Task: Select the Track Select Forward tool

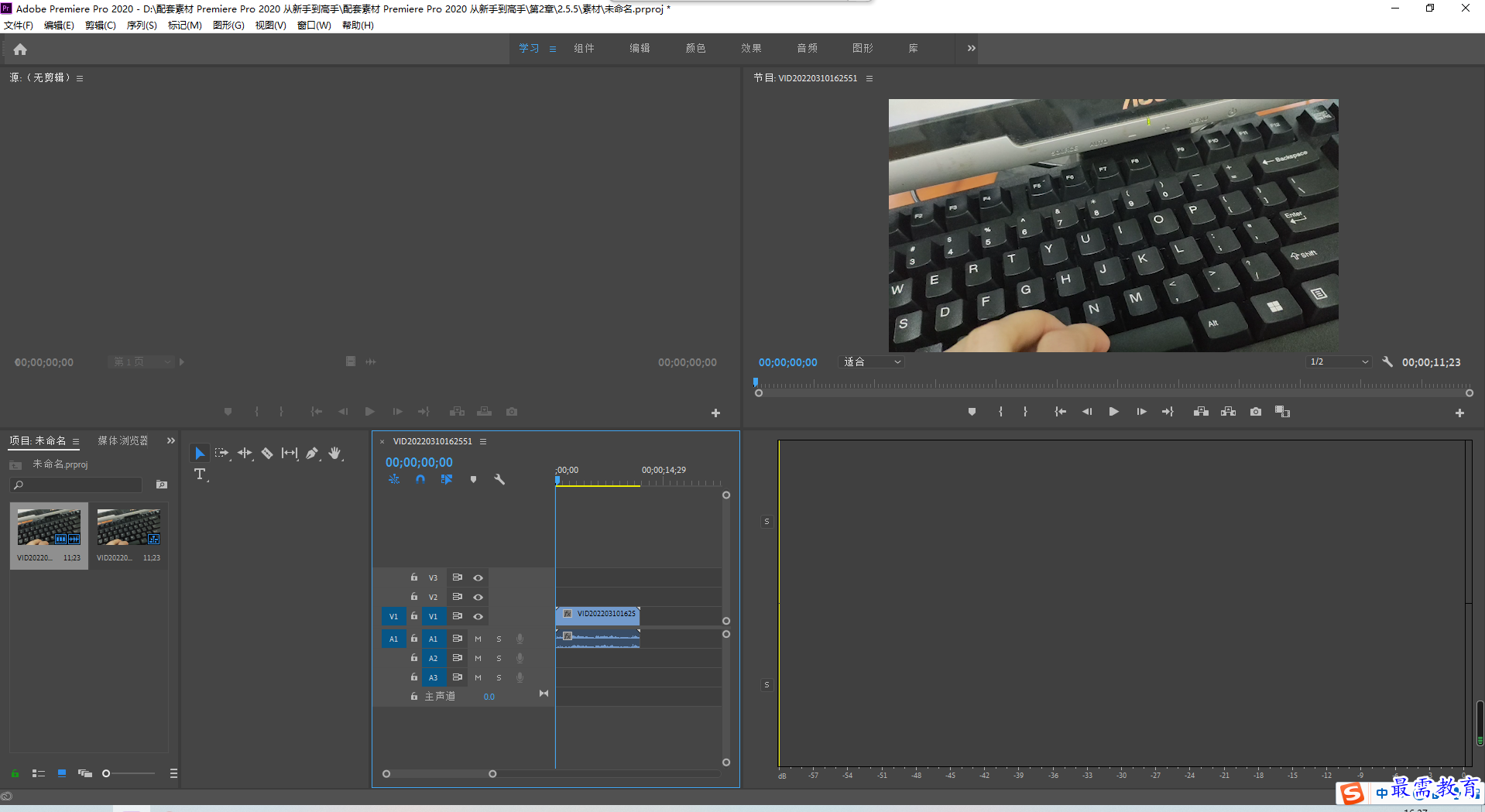Action: pyautogui.click(x=222, y=453)
